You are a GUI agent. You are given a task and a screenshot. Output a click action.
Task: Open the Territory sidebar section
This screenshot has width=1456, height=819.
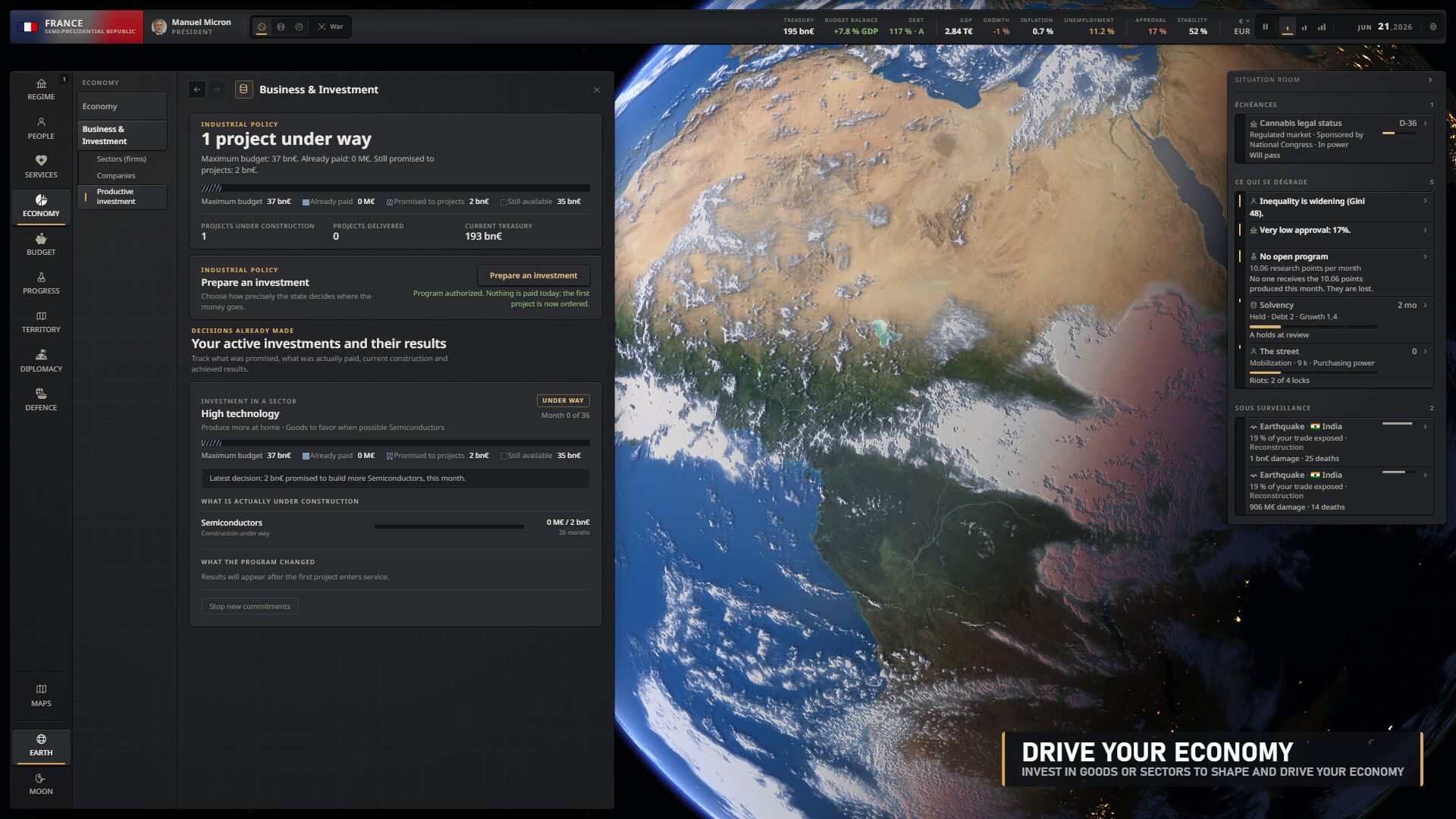pyautogui.click(x=41, y=322)
